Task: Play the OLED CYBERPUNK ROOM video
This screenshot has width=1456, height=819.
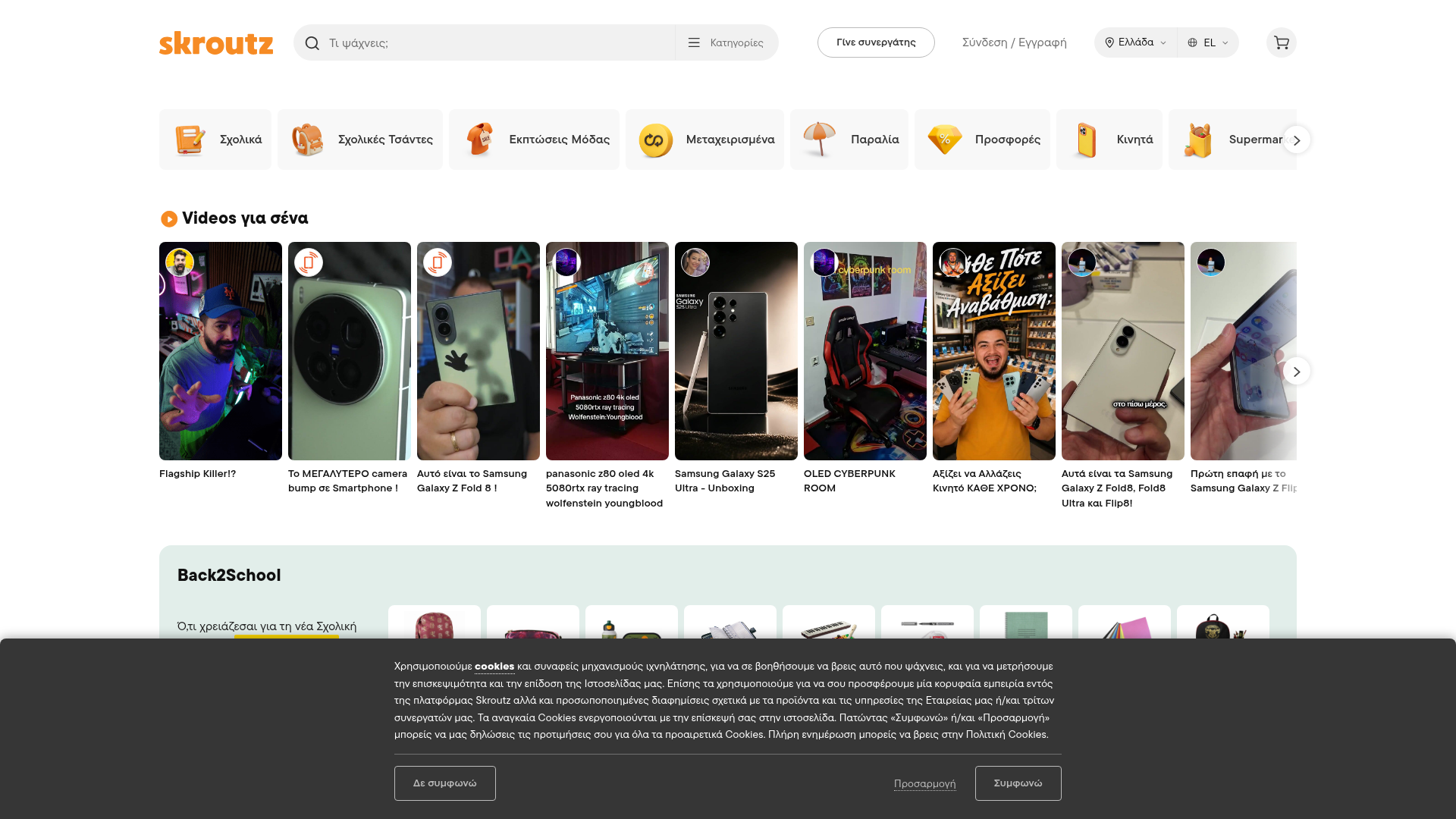Action: 865,351
